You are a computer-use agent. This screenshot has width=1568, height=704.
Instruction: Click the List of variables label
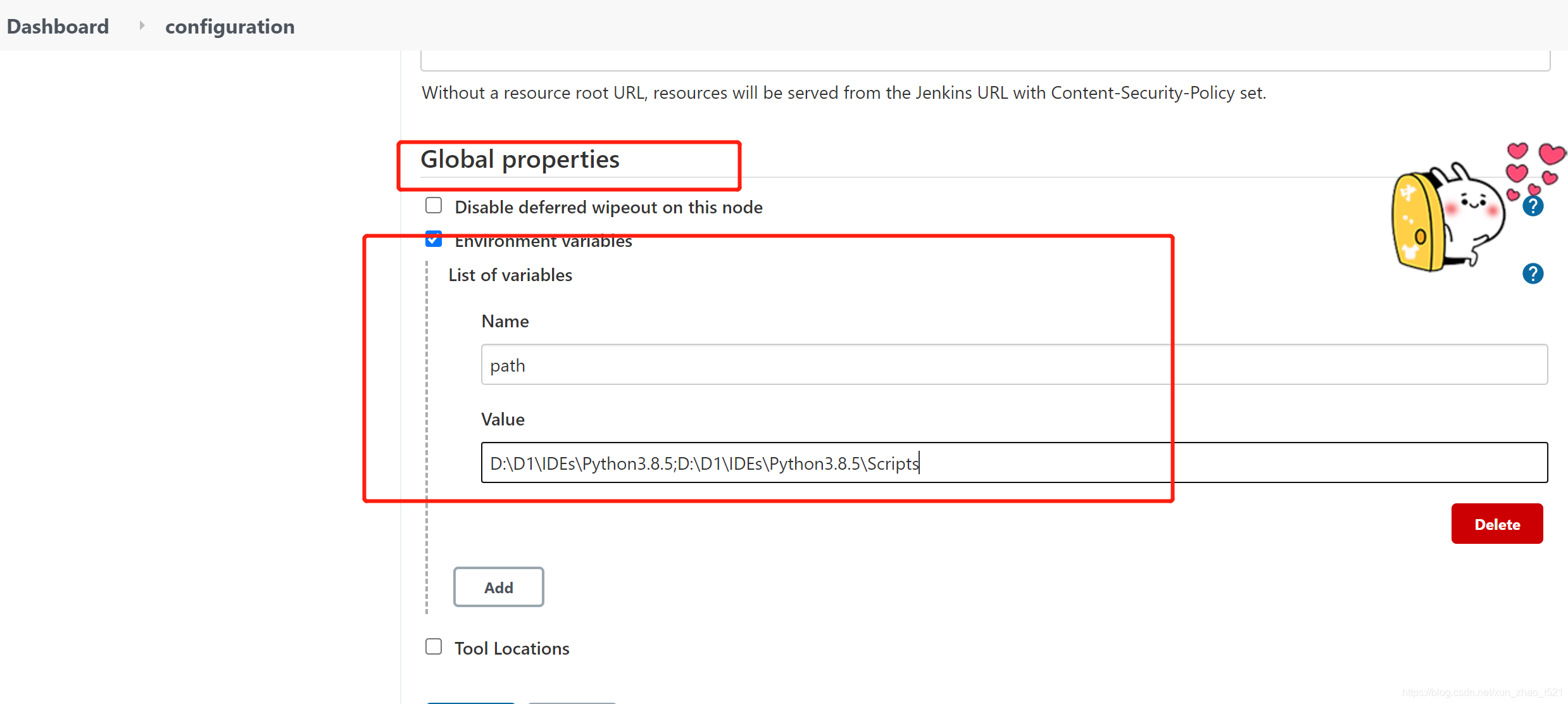pos(510,275)
